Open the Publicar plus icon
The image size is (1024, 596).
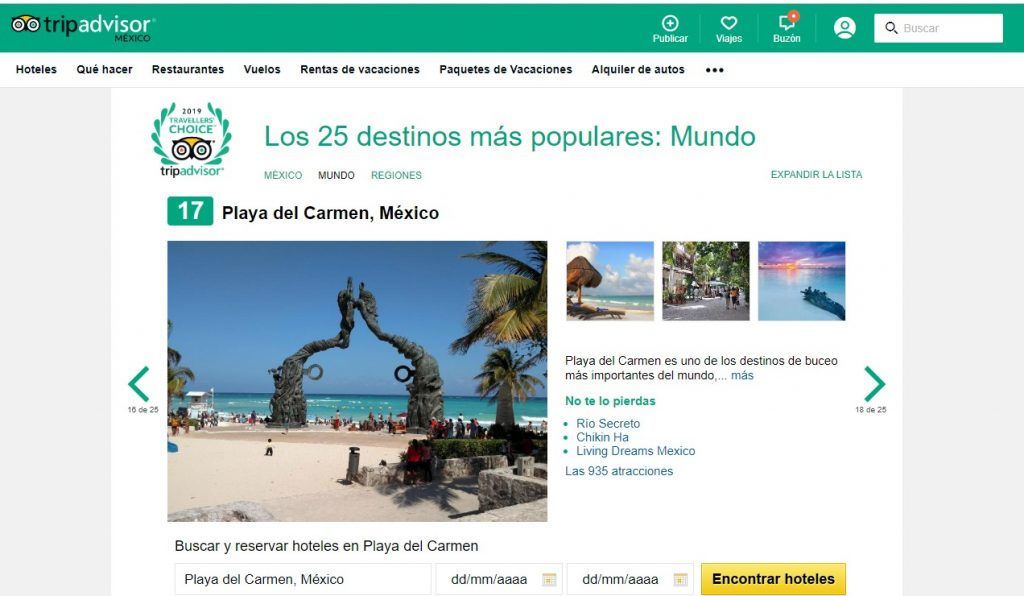(670, 23)
